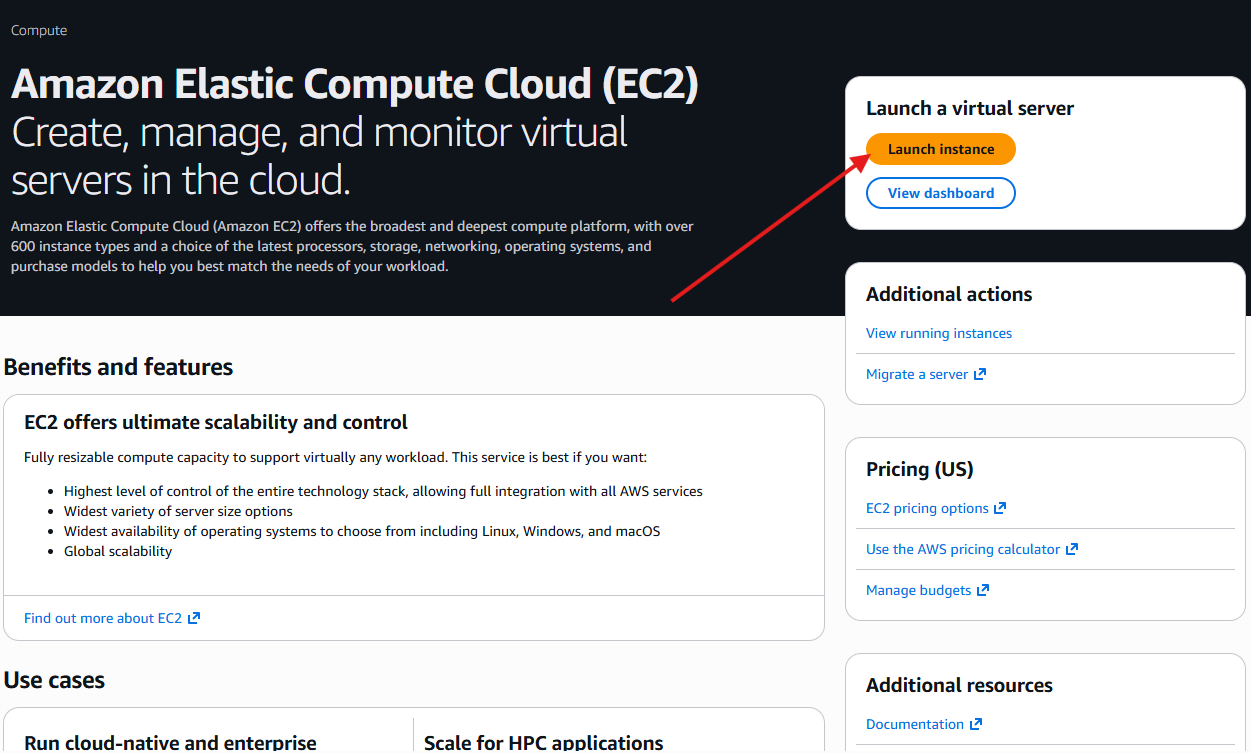Image resolution: width=1251 pixels, height=753 pixels.
Task: Click the Use cases heading
Action: coord(54,680)
